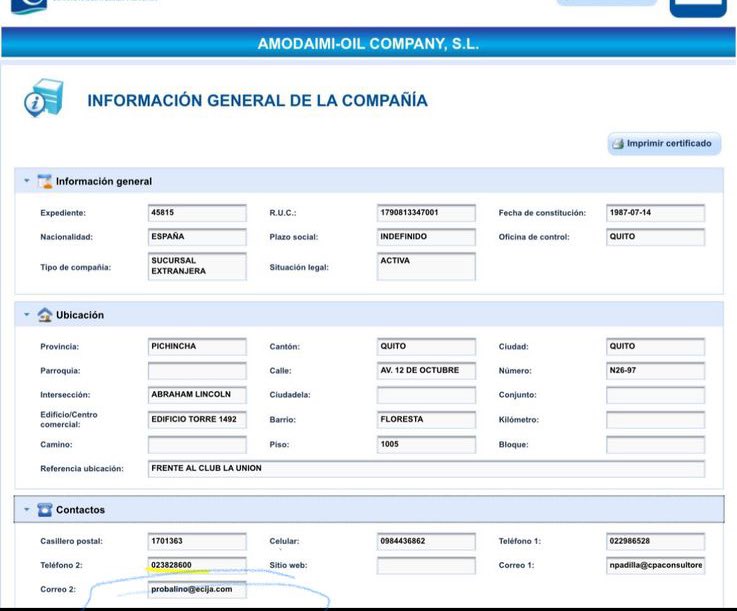Click the company information icon beside title
737x611 pixels.
44,98
